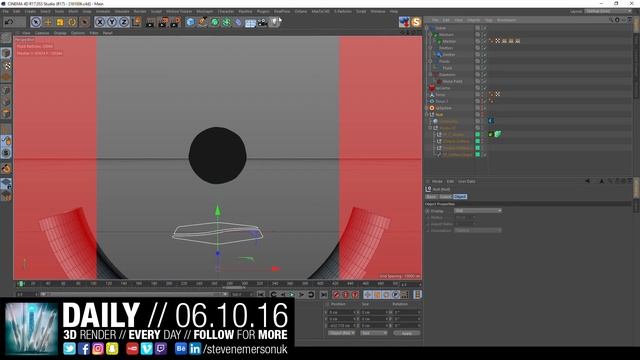The height and width of the screenshot is (360, 640).
Task: Open the spline pen tool icon
Action: coord(202,22)
